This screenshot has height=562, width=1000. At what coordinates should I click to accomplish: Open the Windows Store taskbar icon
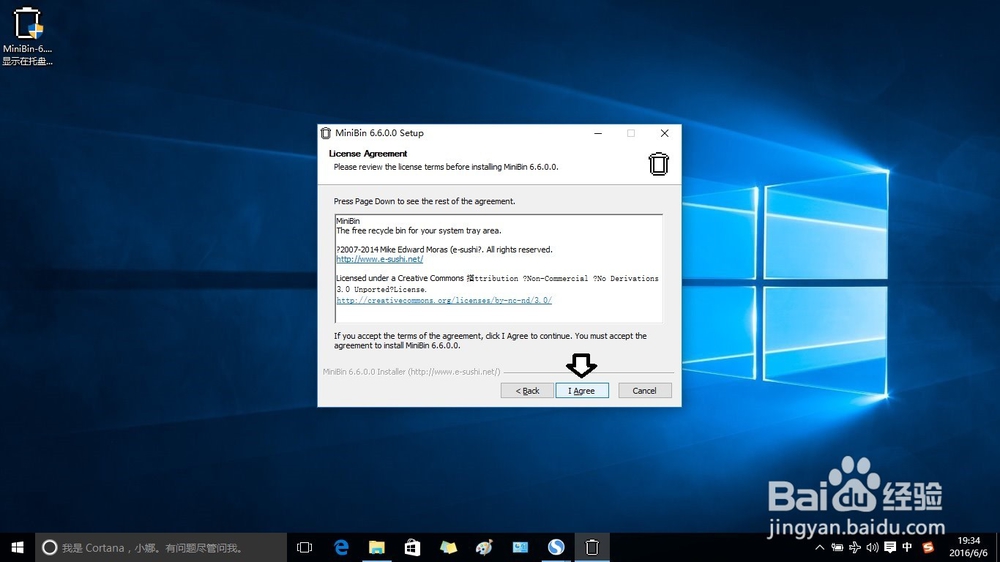pos(413,547)
